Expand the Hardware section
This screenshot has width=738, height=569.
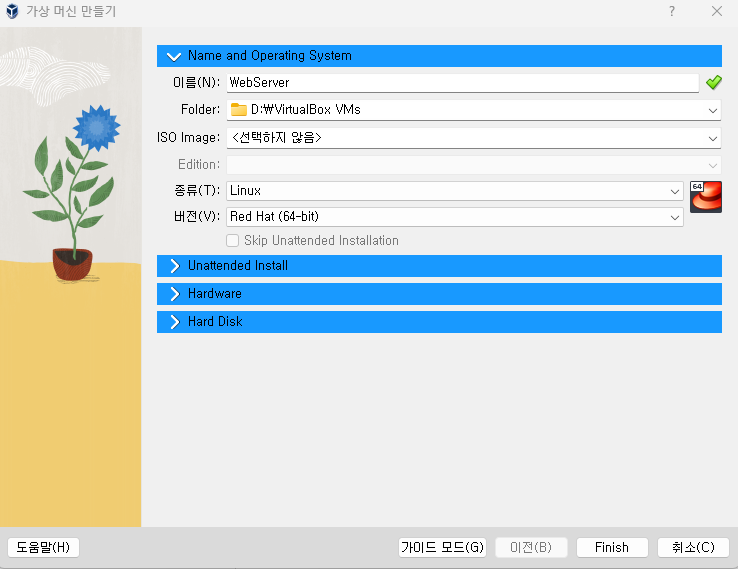click(x=439, y=294)
